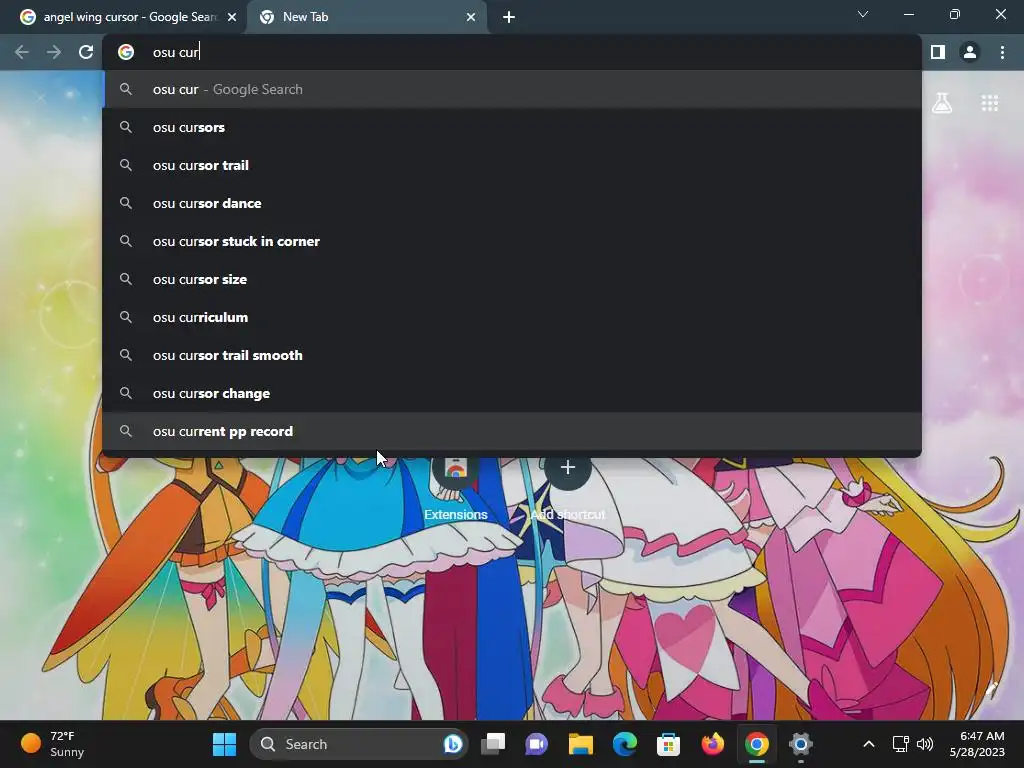Close the New Tab tab
This screenshot has width=1024, height=768.
(471, 17)
